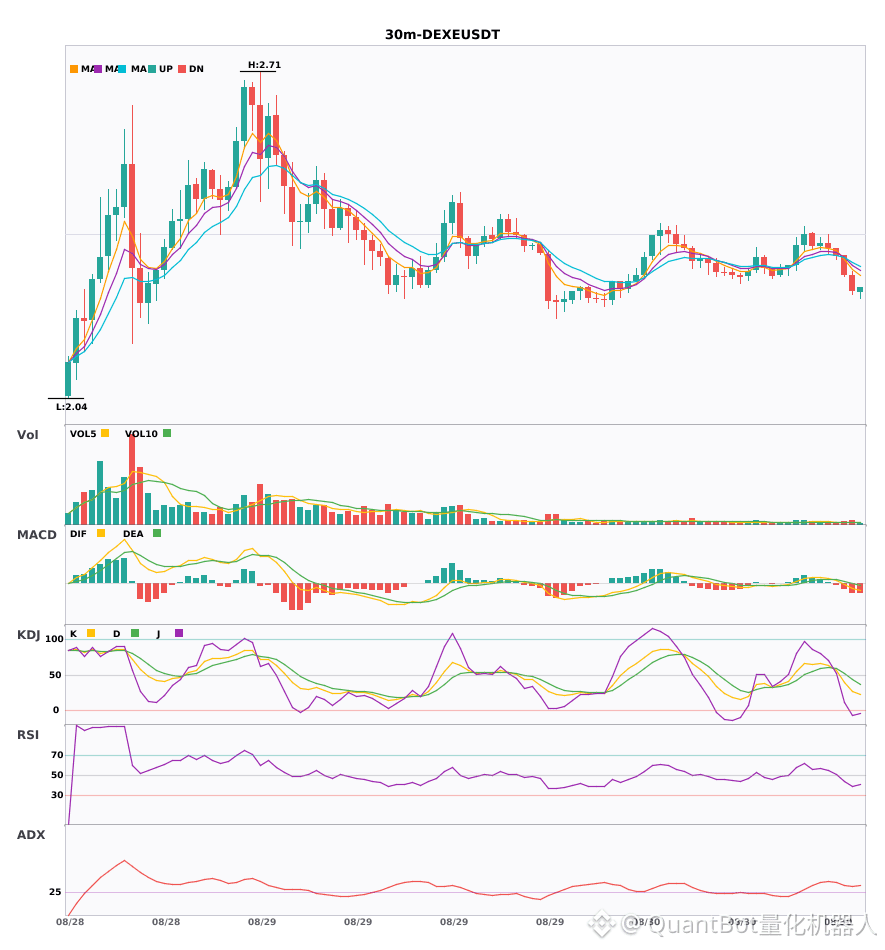The width and height of the screenshot is (885, 950).
Task: Select the green D legend swatch
Action: 135,633
